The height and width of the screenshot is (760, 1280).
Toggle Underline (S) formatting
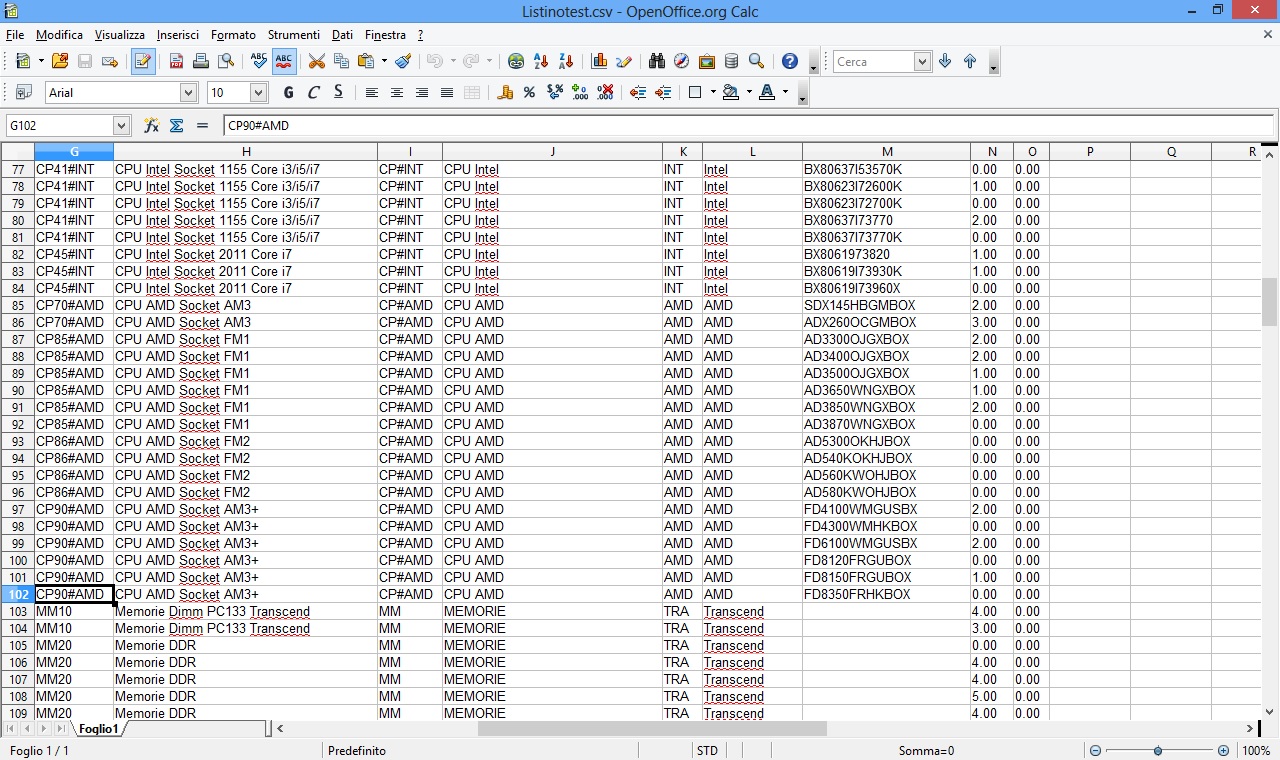338,92
